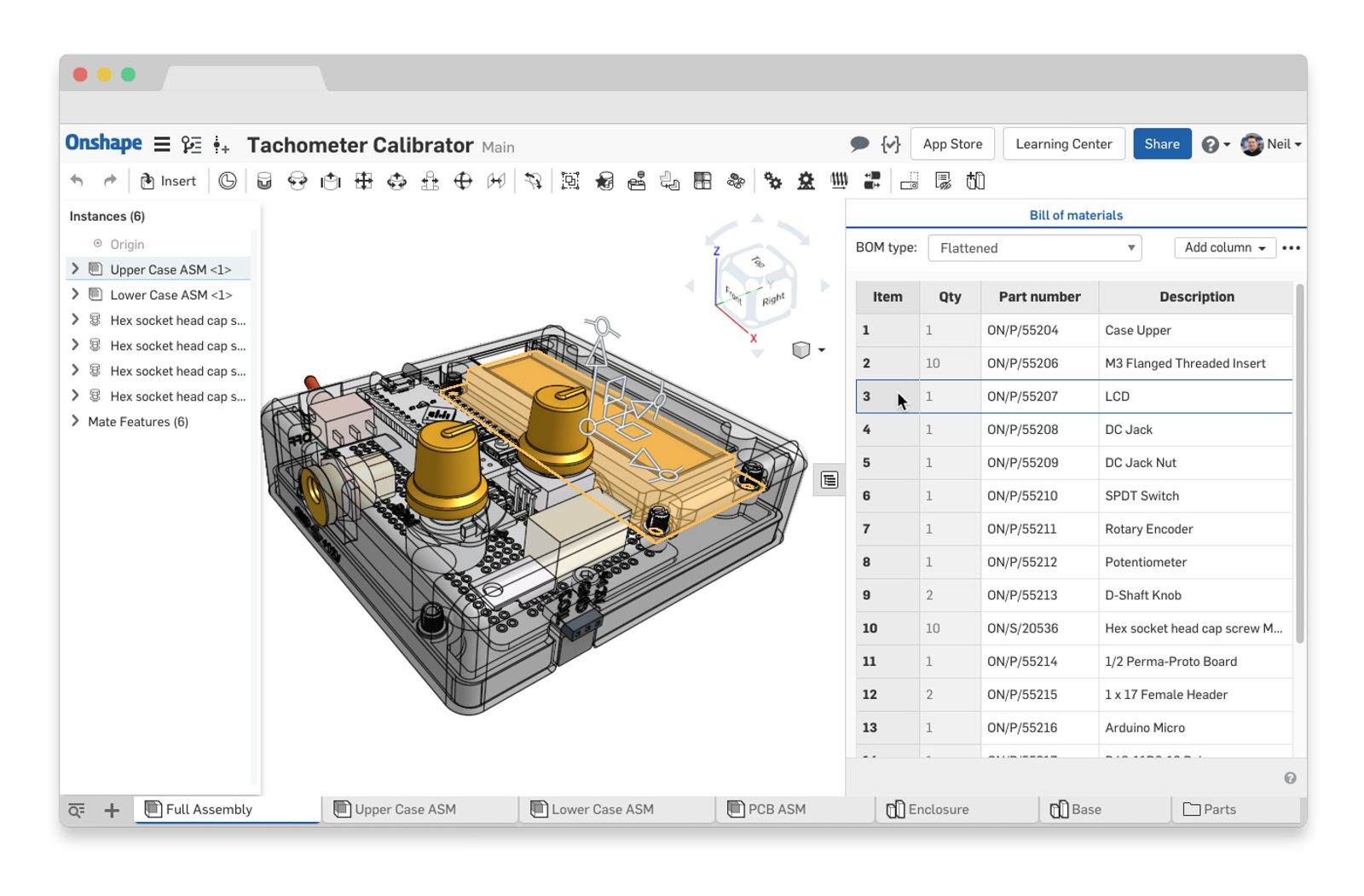This screenshot has width=1364, height=896.
Task: Open the Onshape hamburger menu icon
Action: pyautogui.click(x=161, y=145)
